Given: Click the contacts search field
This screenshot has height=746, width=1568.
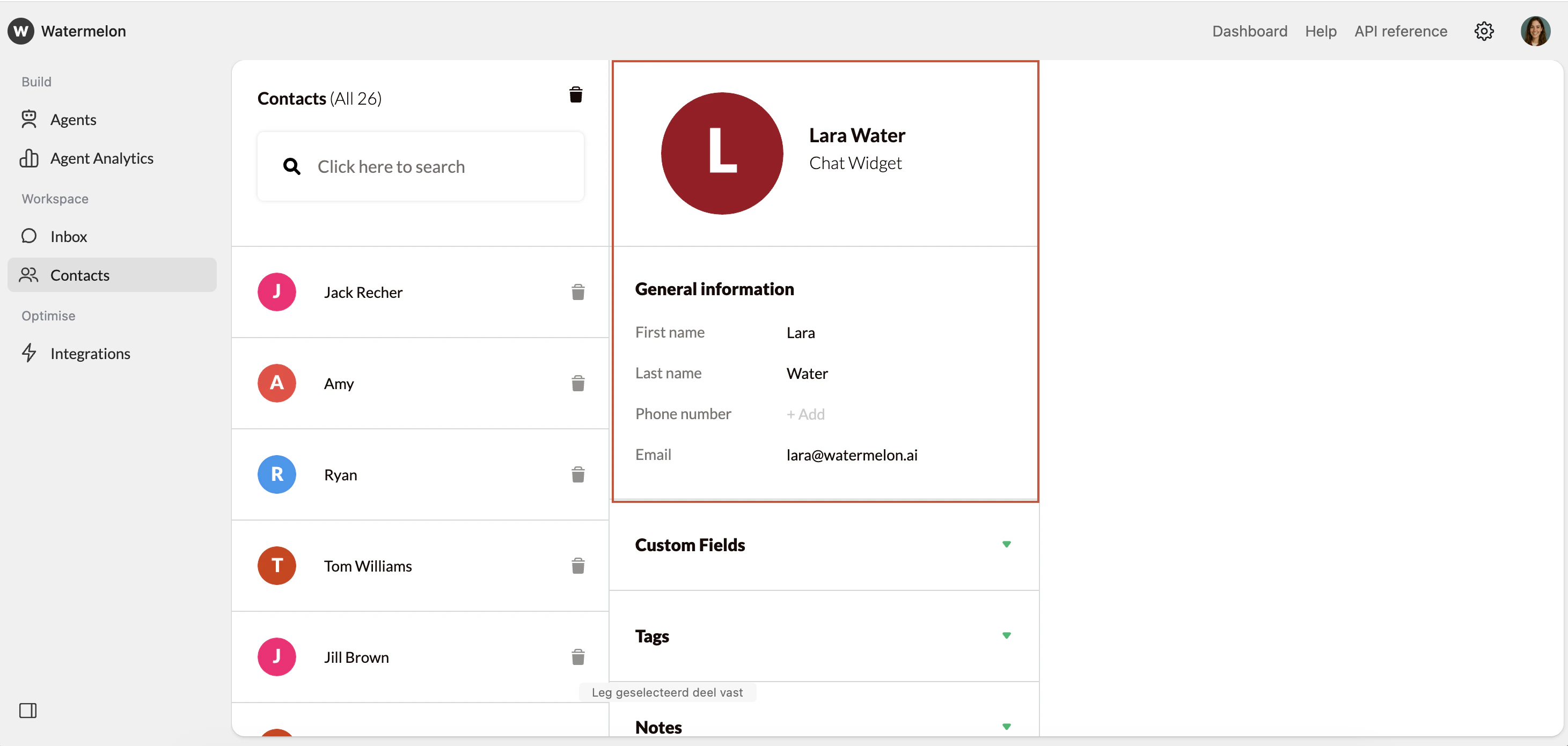Looking at the screenshot, I should [421, 166].
